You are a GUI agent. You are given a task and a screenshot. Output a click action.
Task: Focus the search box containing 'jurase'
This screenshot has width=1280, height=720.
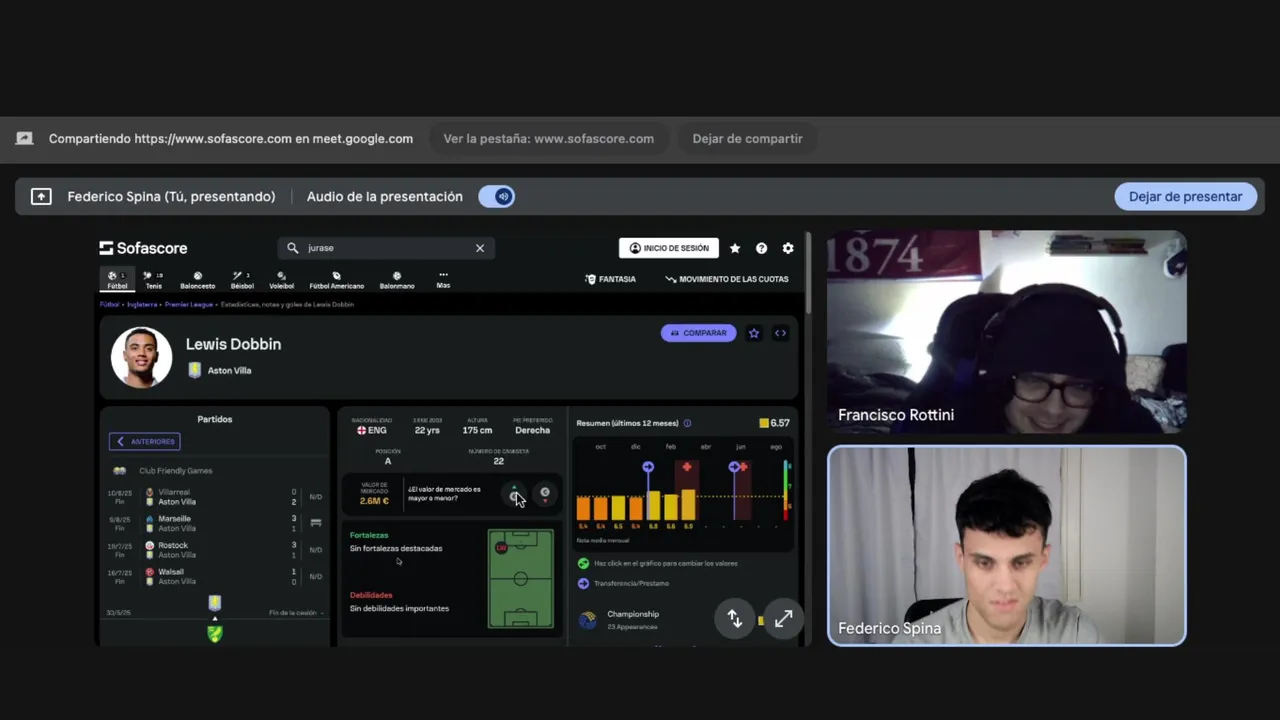pos(386,248)
